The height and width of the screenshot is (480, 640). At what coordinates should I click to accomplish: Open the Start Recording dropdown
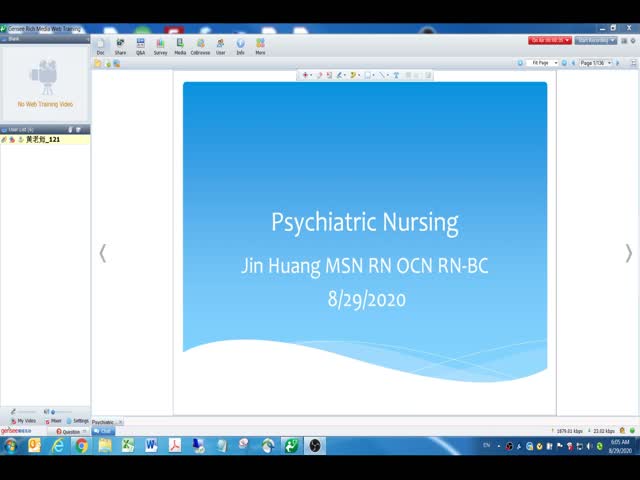tap(596, 40)
